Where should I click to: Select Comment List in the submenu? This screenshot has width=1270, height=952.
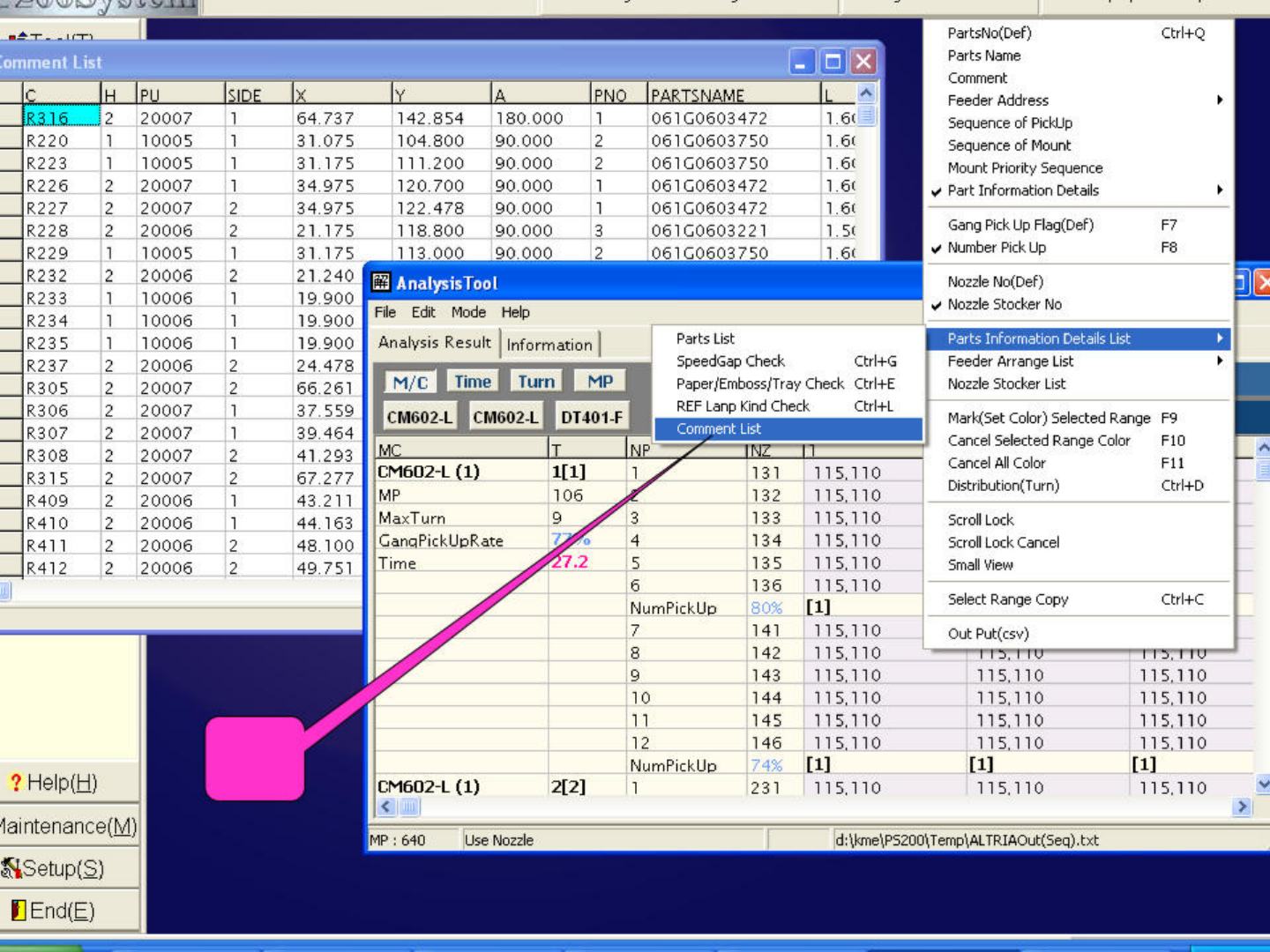click(x=718, y=429)
